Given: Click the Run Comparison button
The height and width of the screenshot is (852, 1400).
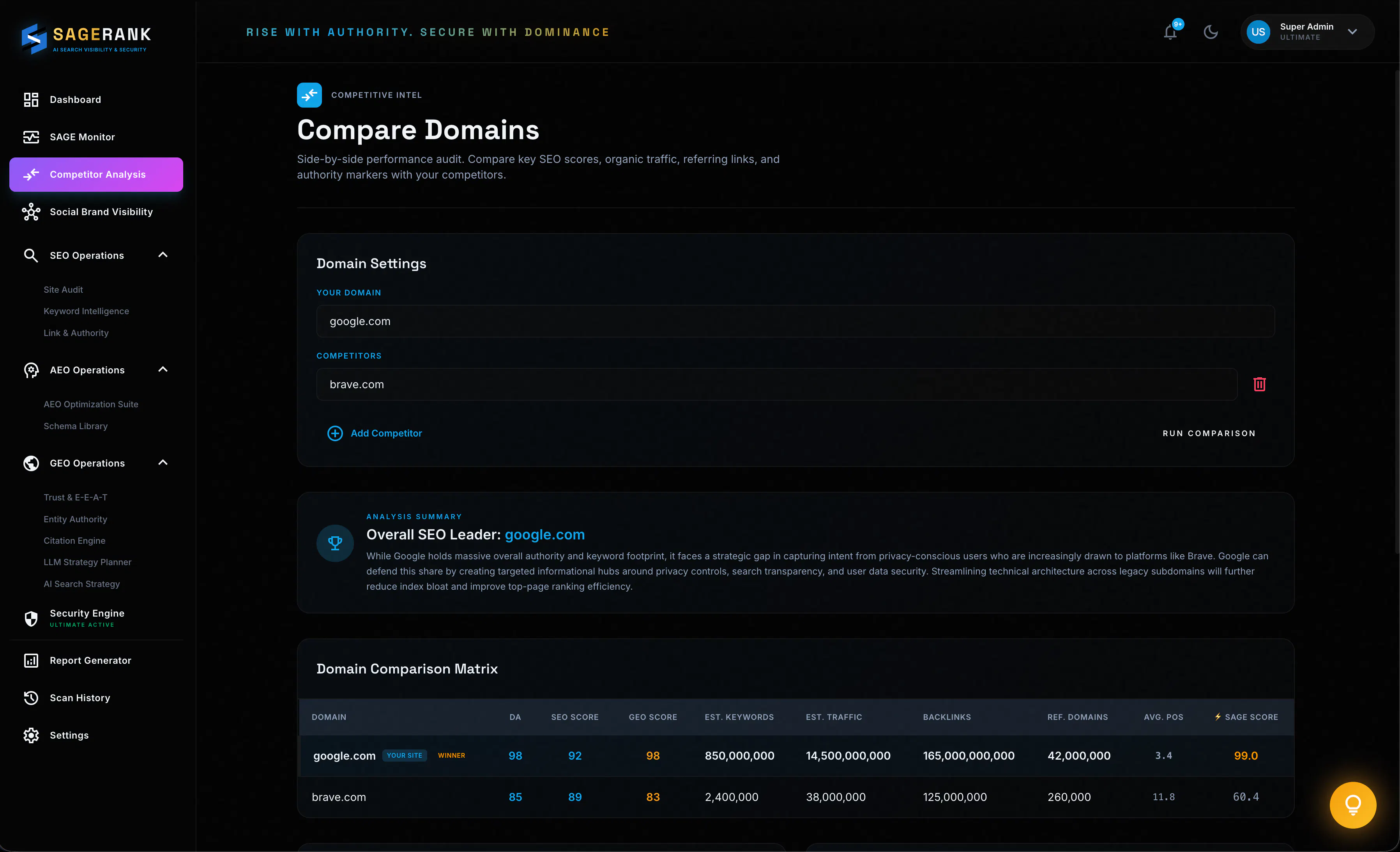Looking at the screenshot, I should click(1209, 433).
